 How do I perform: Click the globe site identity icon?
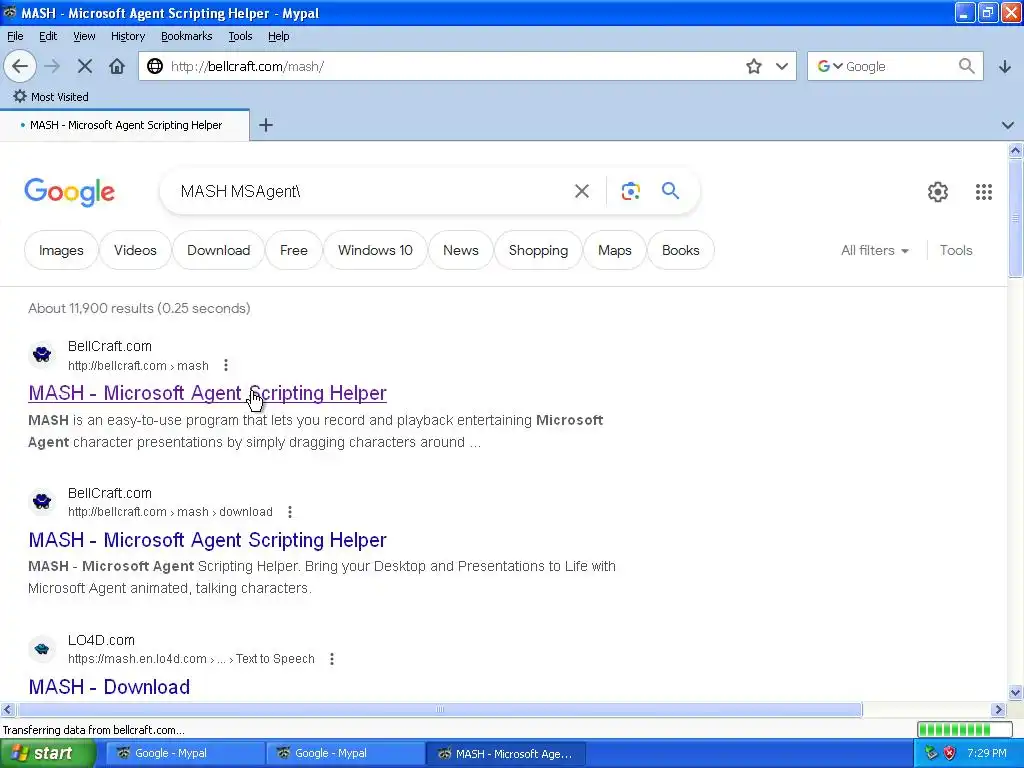pyautogui.click(x=155, y=66)
